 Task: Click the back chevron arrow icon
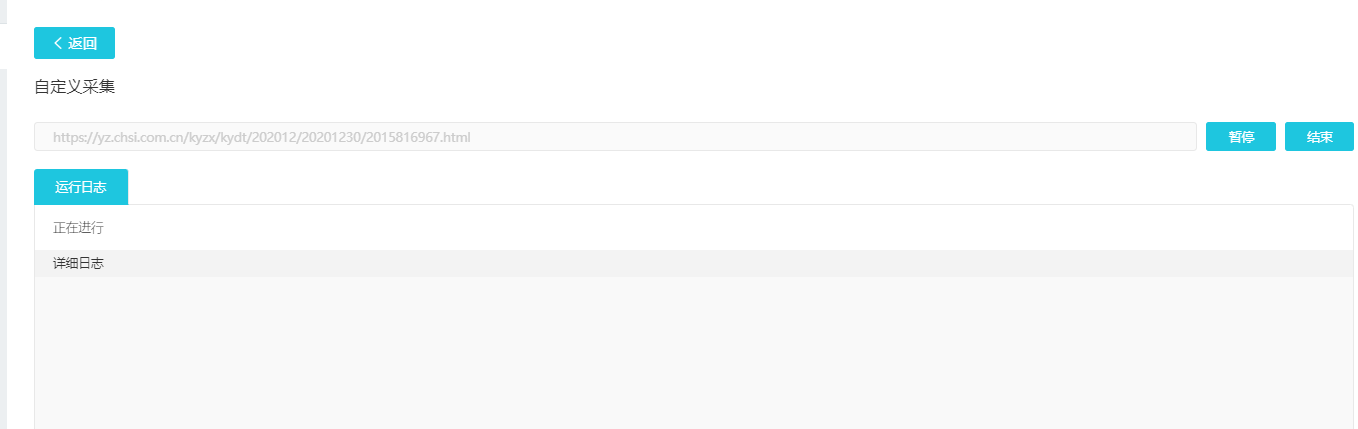coord(58,43)
